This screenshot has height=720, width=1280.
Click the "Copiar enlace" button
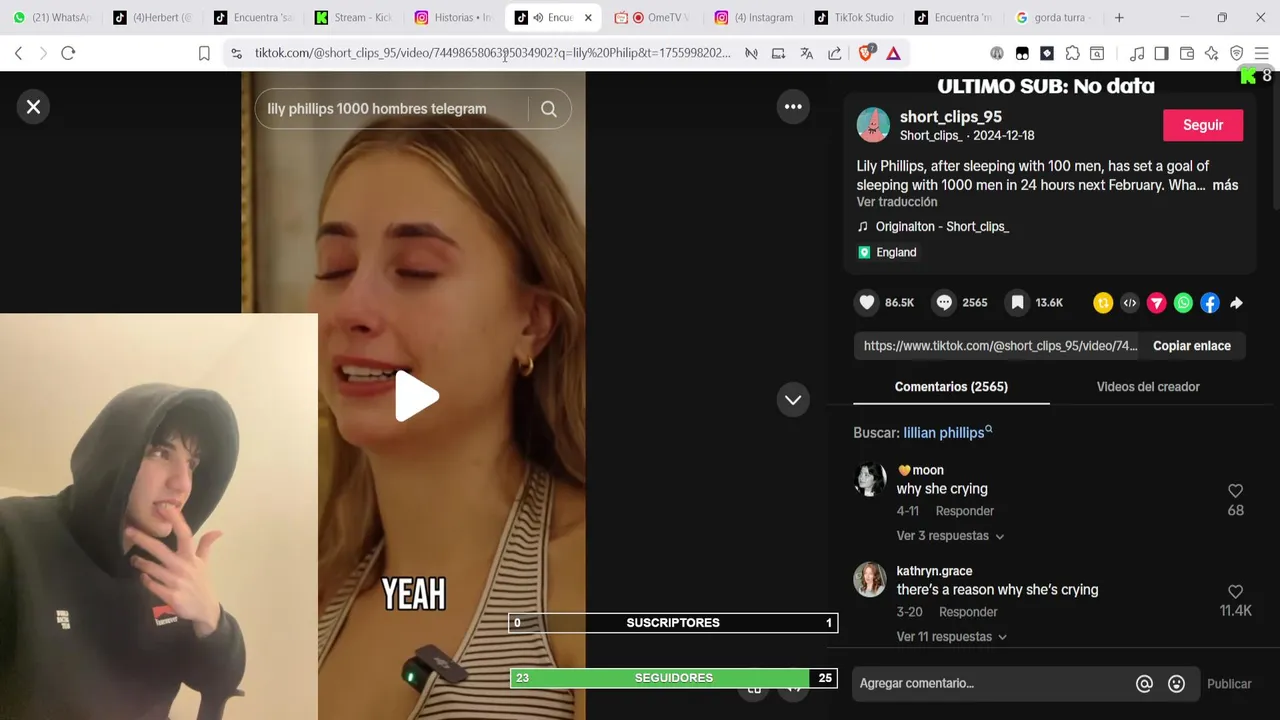1192,346
